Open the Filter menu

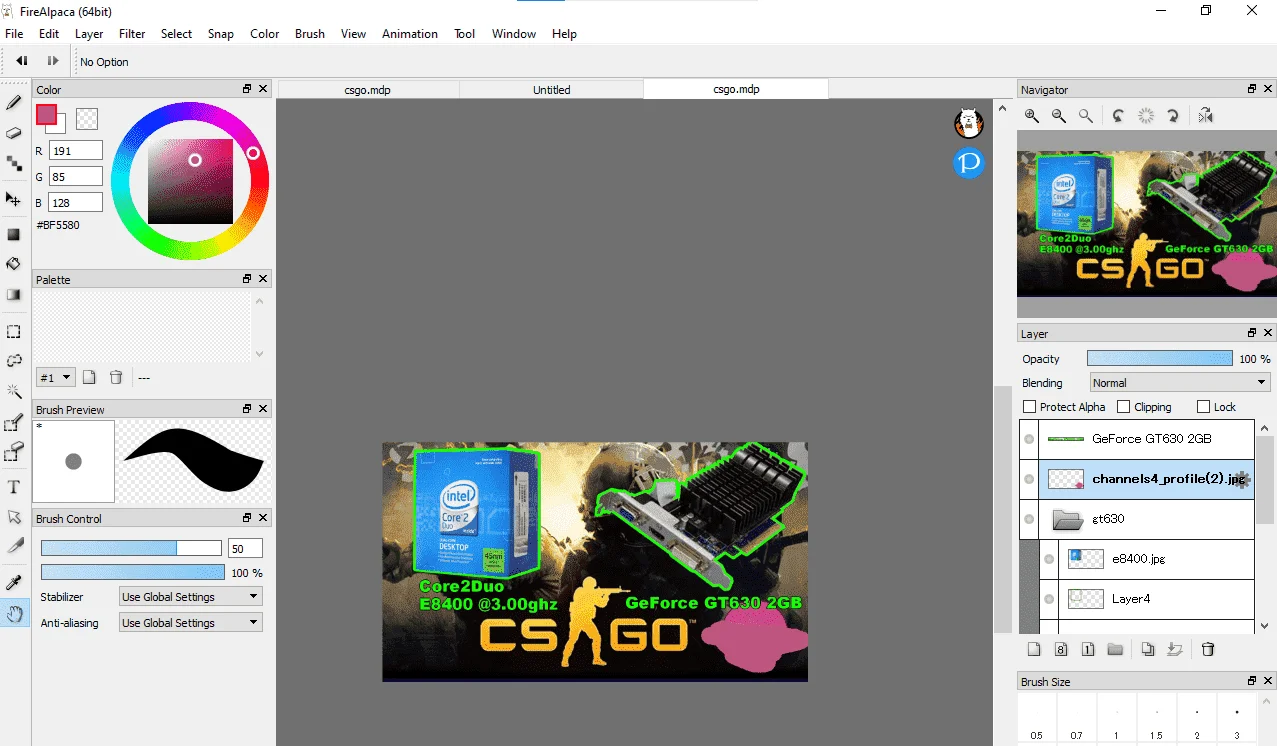[132, 33]
